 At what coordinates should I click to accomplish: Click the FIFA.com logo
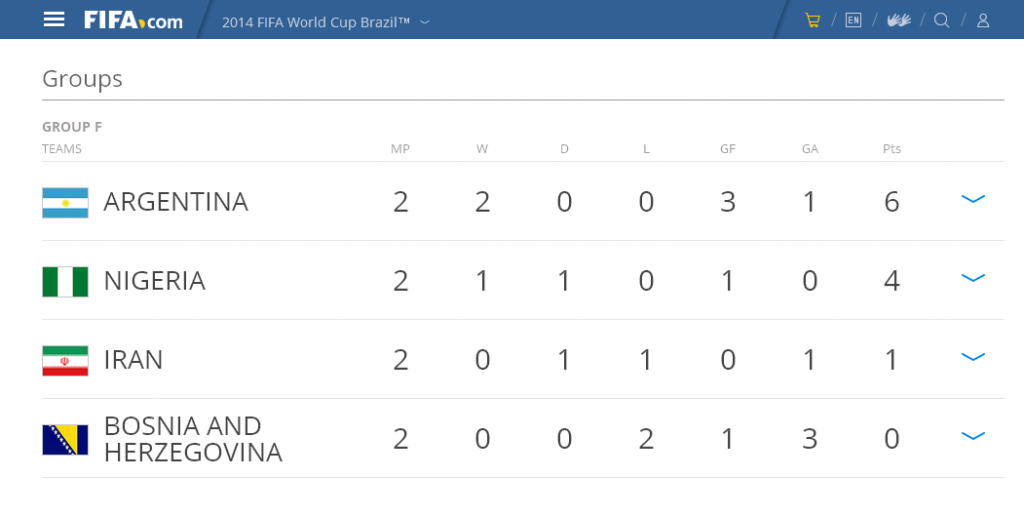click(x=133, y=20)
